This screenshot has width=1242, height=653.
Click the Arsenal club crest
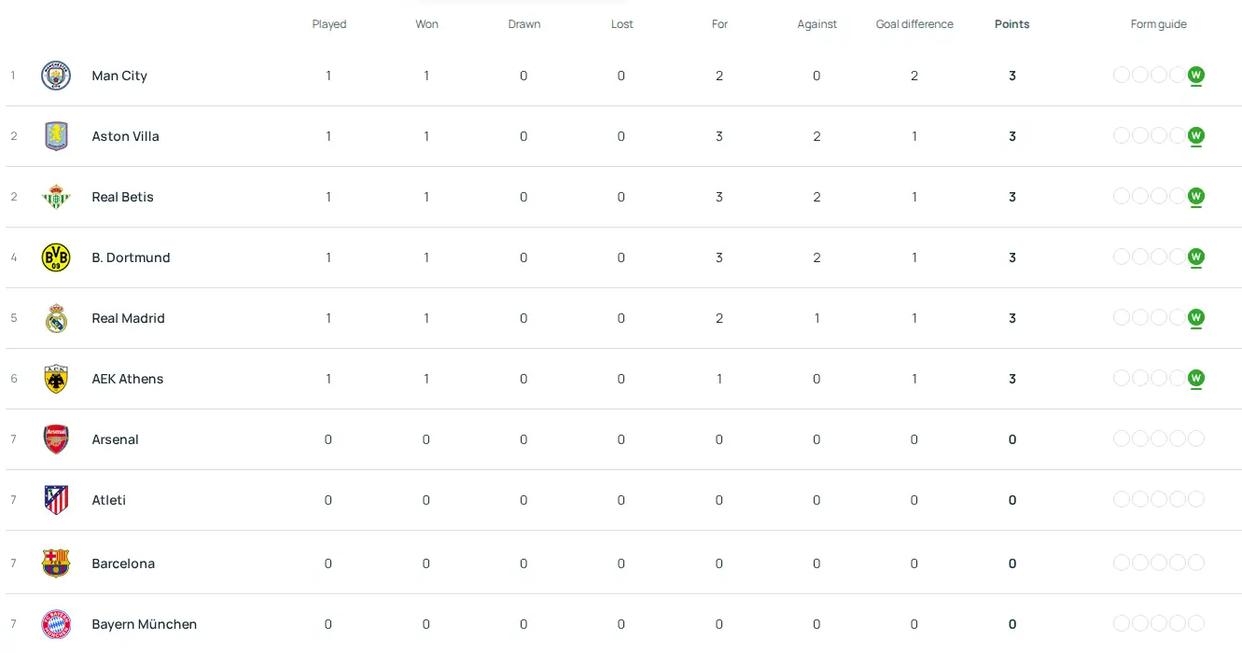[x=56, y=439]
